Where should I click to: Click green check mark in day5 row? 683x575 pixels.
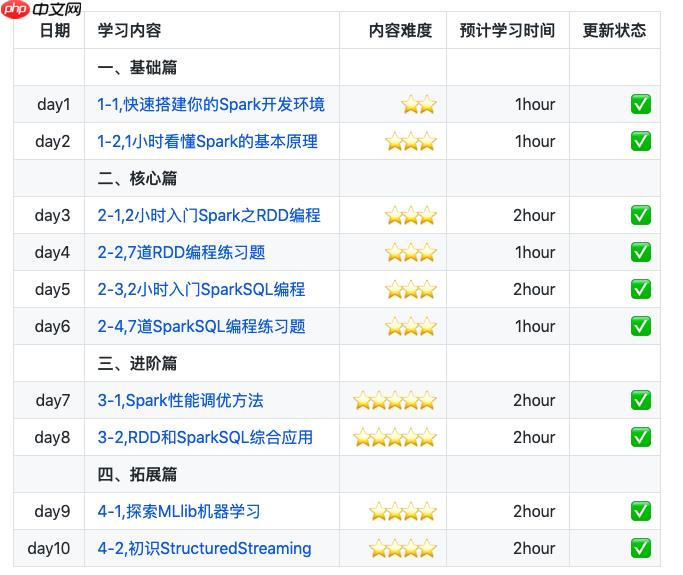pos(641,290)
